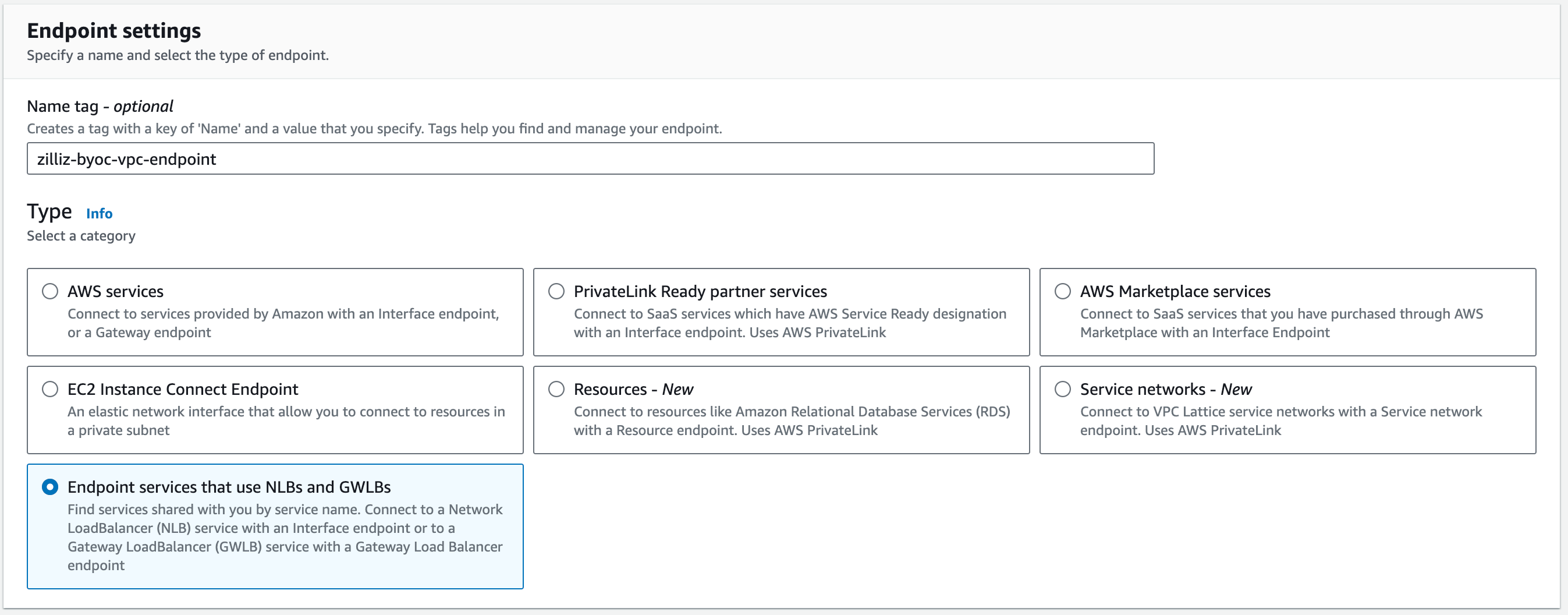
Task: Click the AWS Marketplace services card title
Action: click(x=1175, y=292)
